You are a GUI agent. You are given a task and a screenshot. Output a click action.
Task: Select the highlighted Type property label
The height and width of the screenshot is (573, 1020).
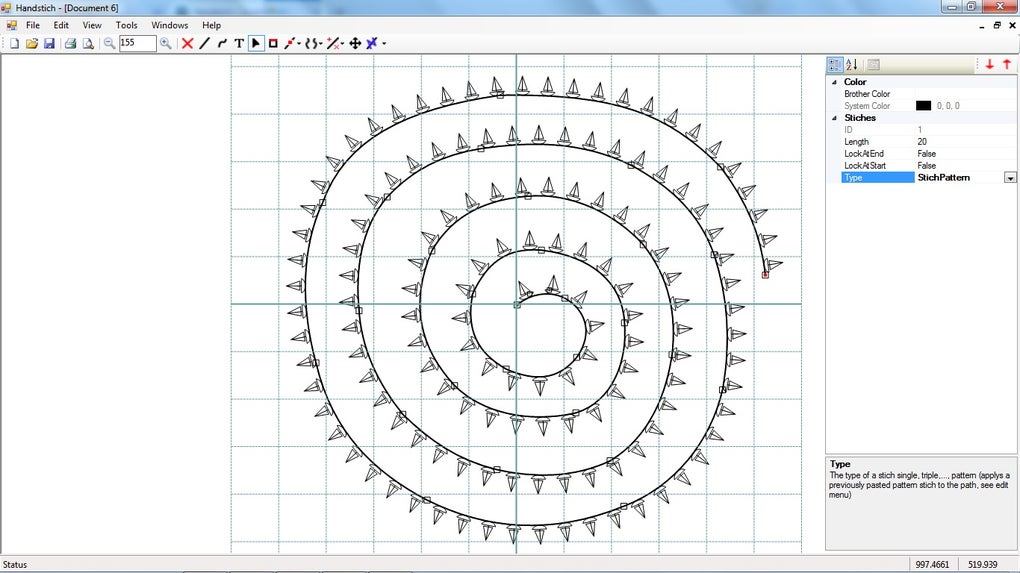pos(878,178)
